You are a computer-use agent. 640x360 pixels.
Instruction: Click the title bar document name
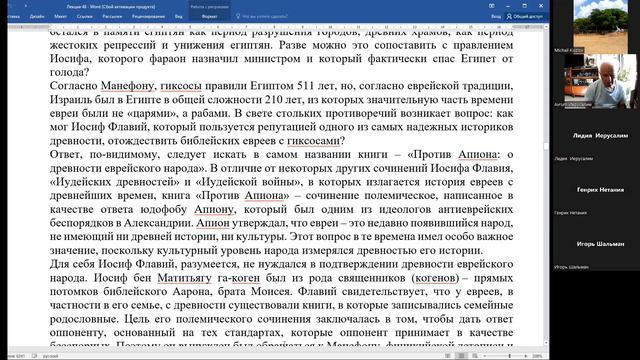click(111, 7)
